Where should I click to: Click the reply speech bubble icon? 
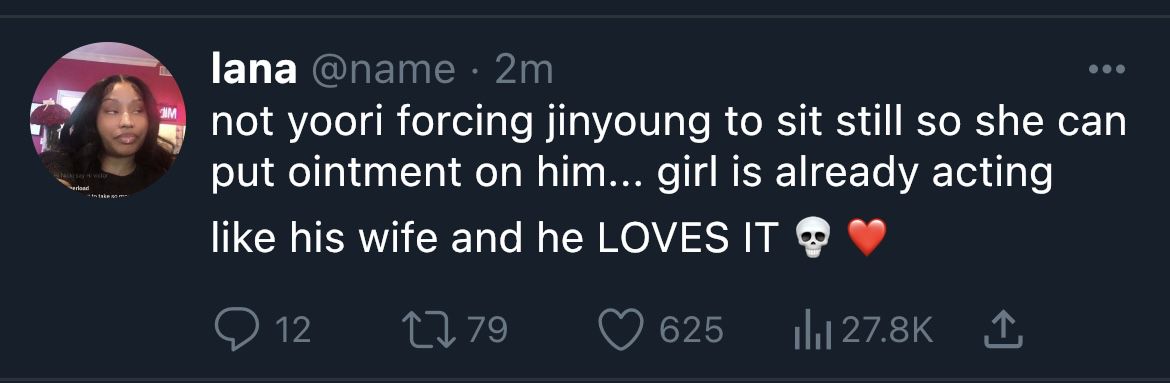pos(235,331)
